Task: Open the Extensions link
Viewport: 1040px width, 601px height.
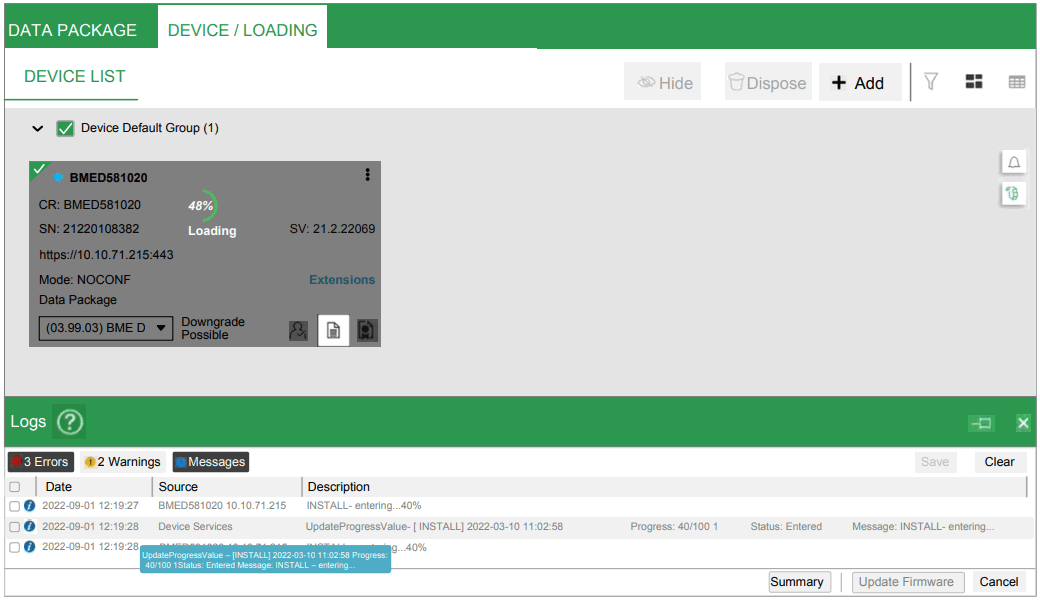Action: pyautogui.click(x=342, y=280)
